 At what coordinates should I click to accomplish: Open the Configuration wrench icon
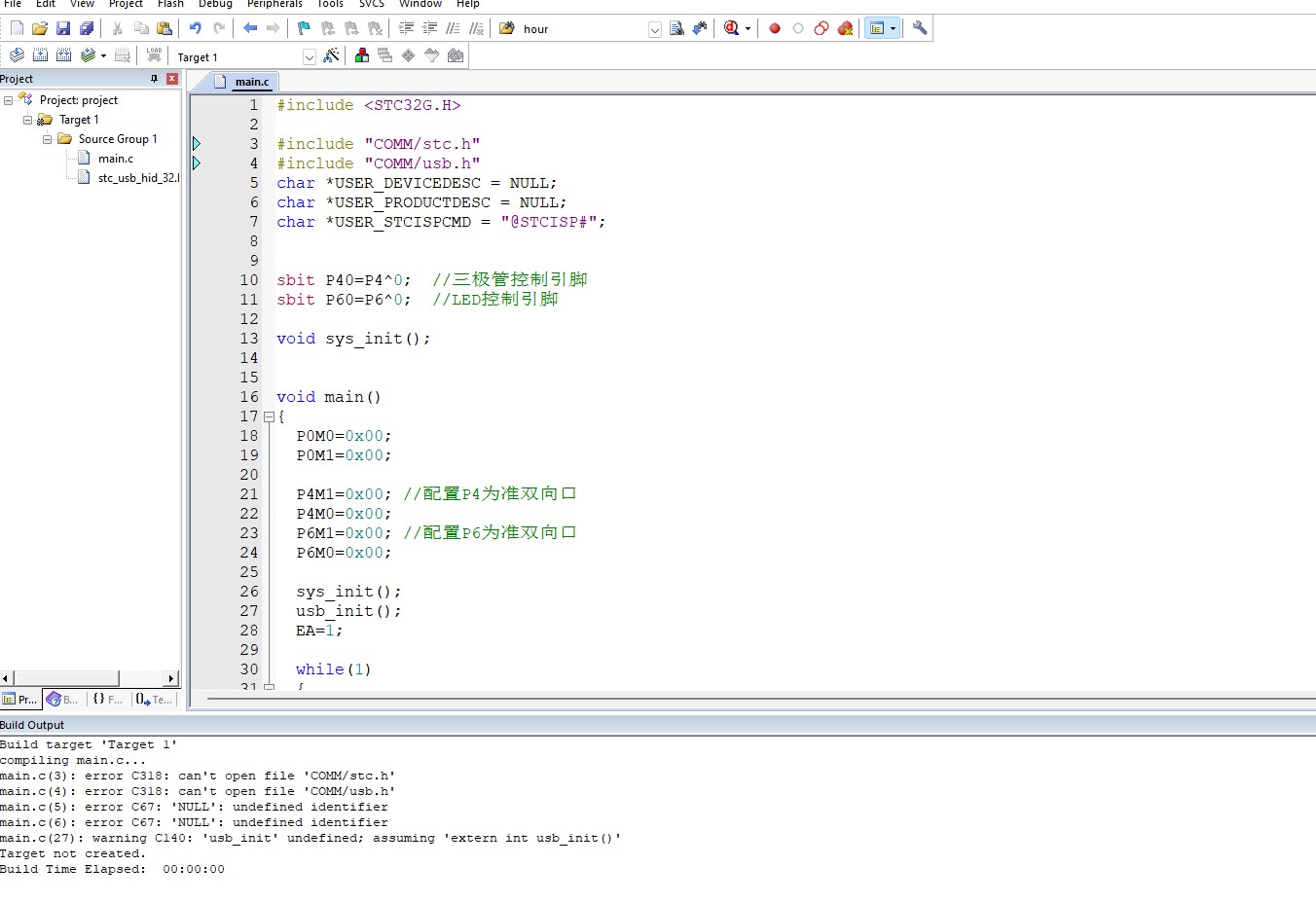(x=920, y=28)
